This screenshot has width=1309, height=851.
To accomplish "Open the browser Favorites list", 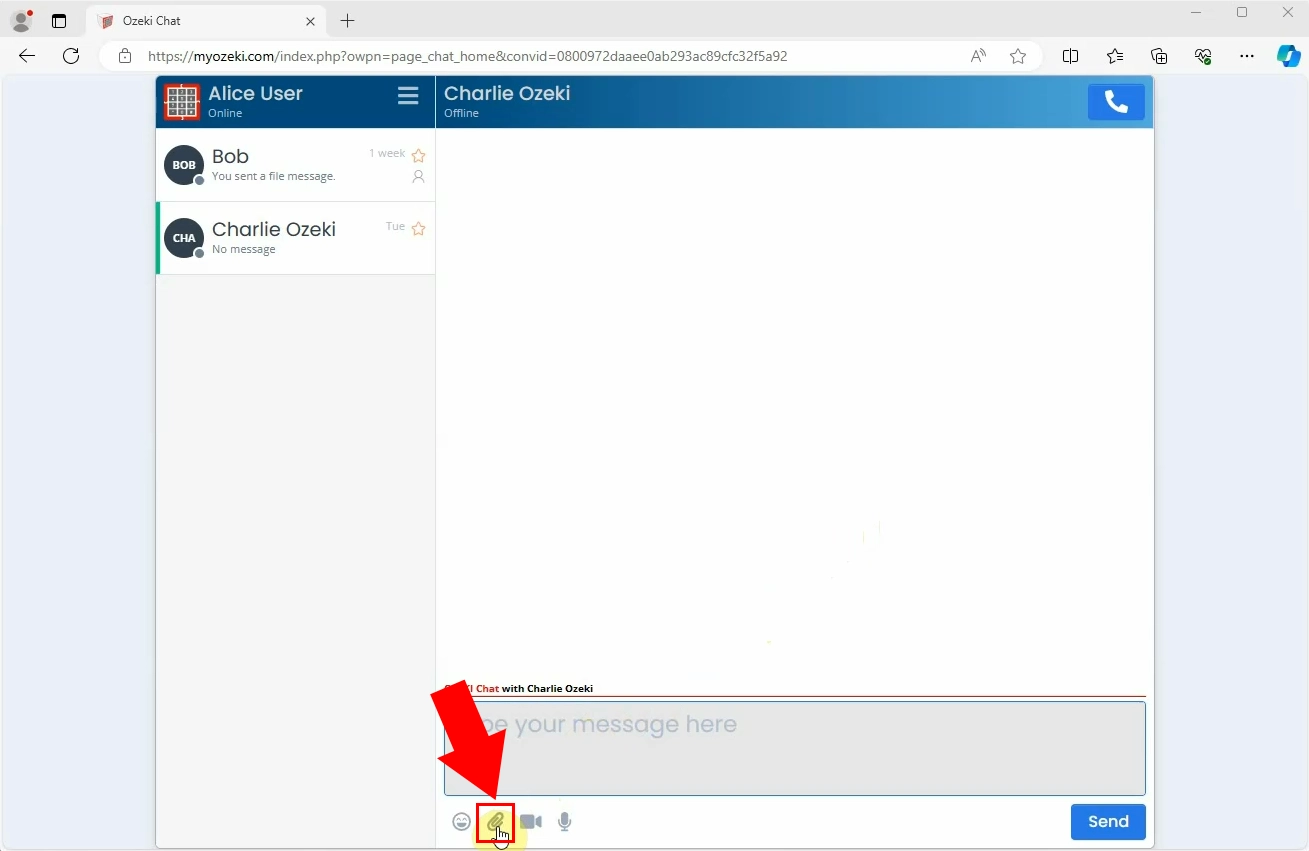I will point(1115,56).
